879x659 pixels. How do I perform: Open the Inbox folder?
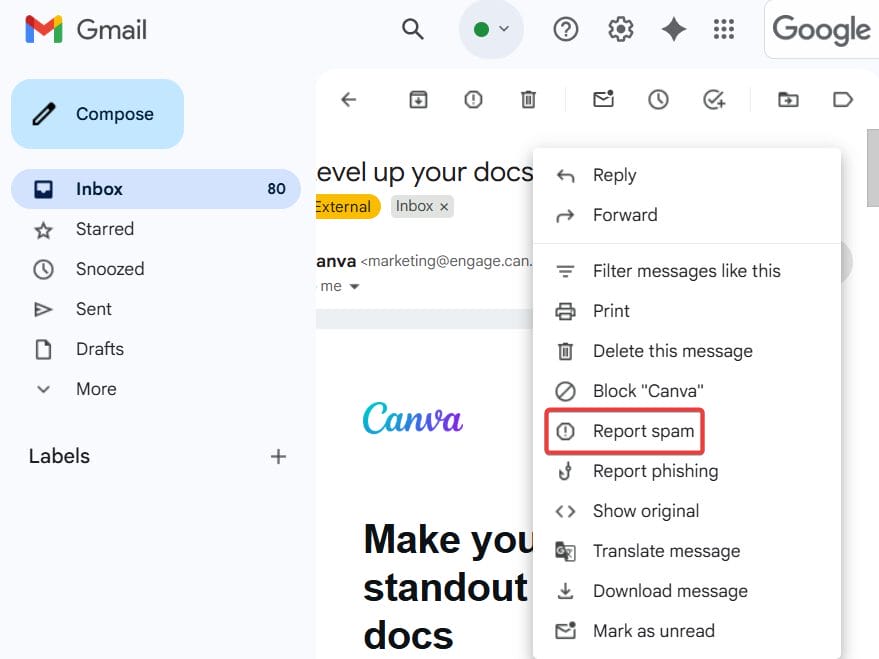pos(156,189)
